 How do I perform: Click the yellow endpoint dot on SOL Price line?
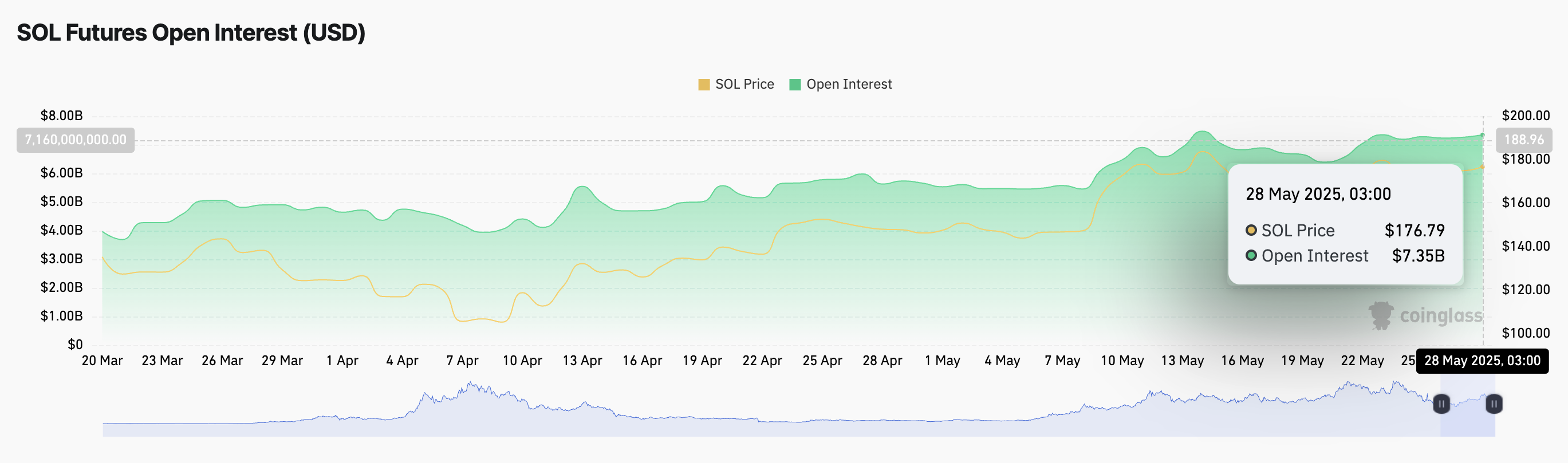[x=1482, y=167]
